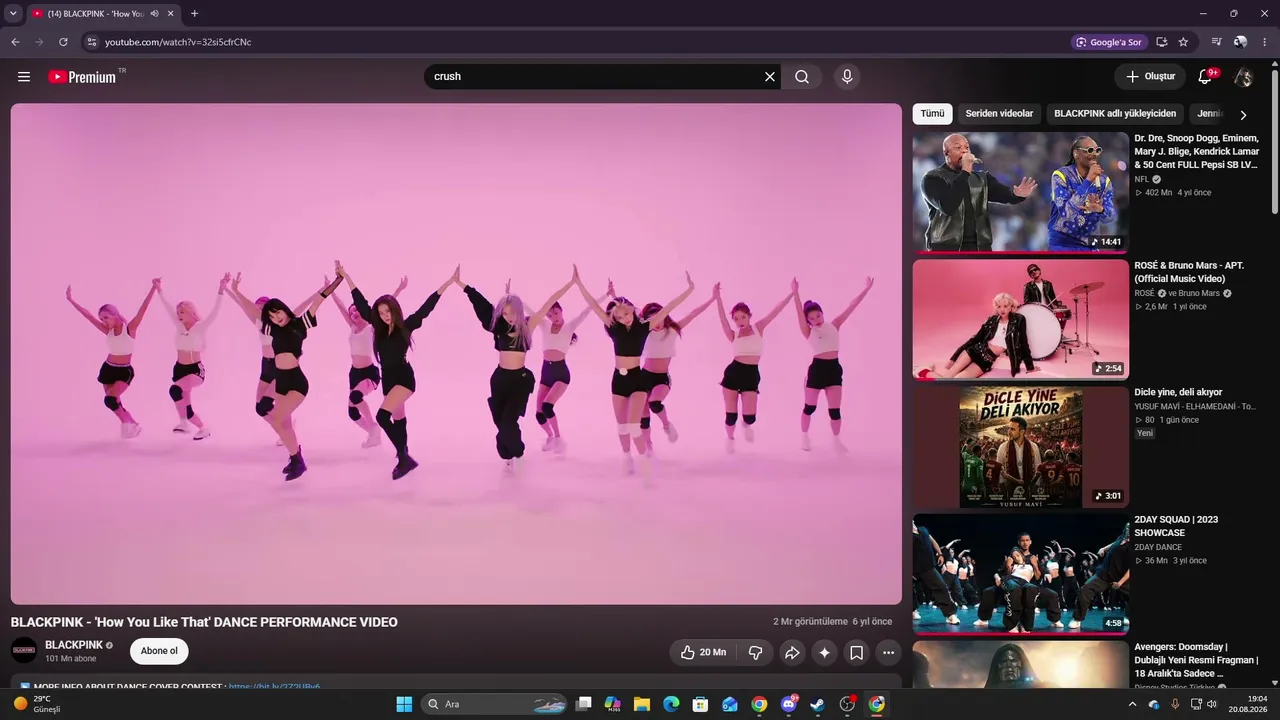The width and height of the screenshot is (1280, 720).
Task: Click the taskbar Ara search box
Action: click(493, 704)
